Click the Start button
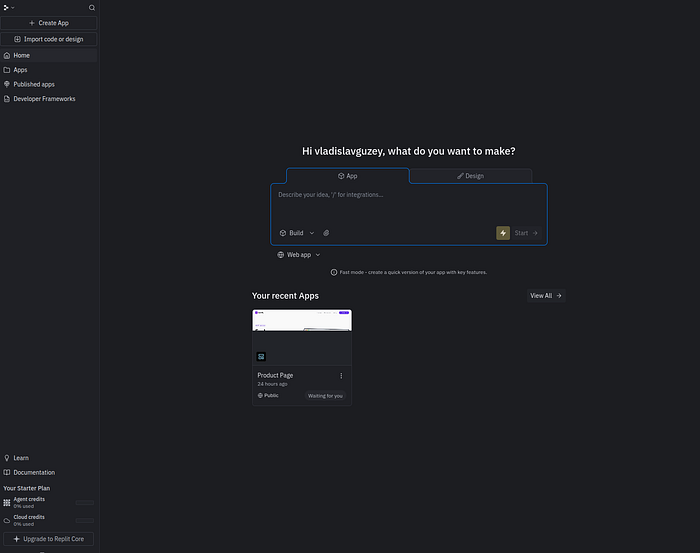Image resolution: width=700 pixels, height=553 pixels. [x=526, y=233]
